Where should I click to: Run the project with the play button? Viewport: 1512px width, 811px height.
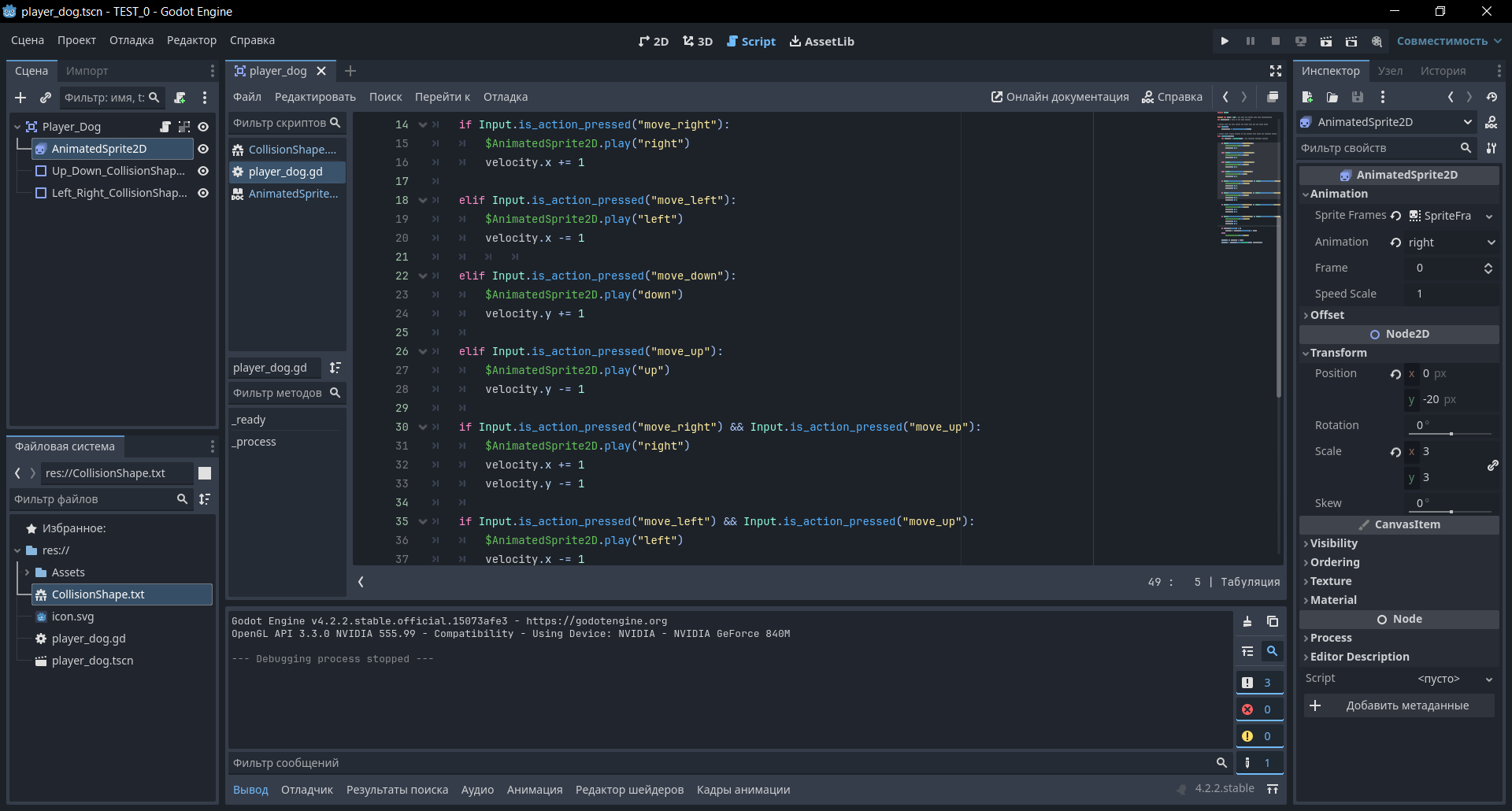pos(1225,41)
